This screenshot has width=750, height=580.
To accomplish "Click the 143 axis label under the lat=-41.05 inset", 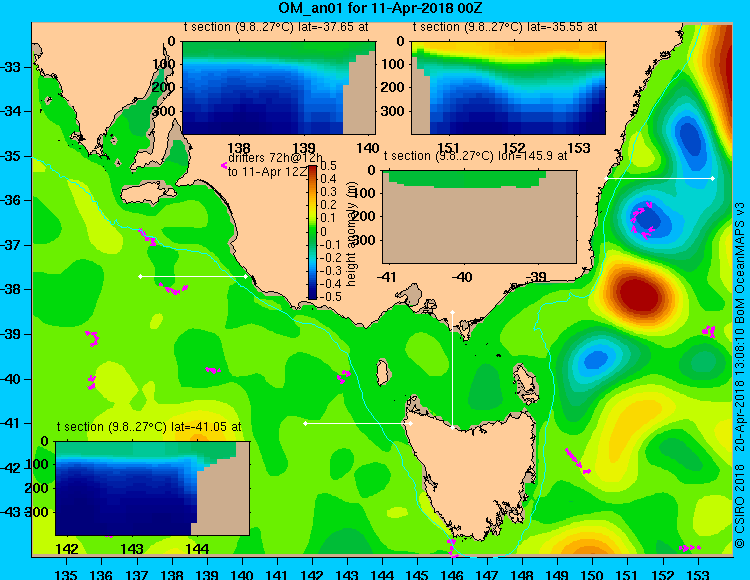I will pos(132,548).
